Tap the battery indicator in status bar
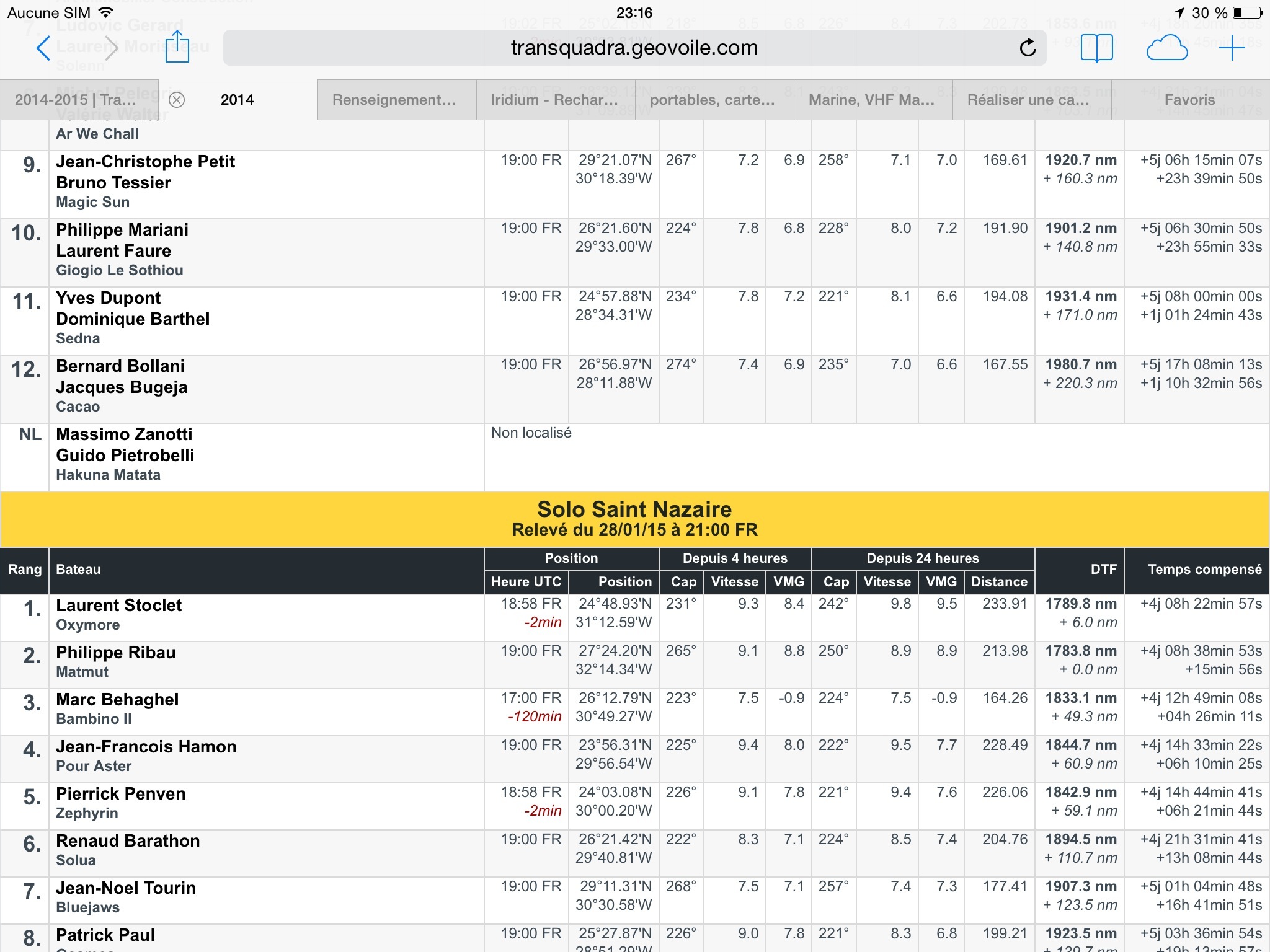1270x952 pixels. [x=1247, y=13]
